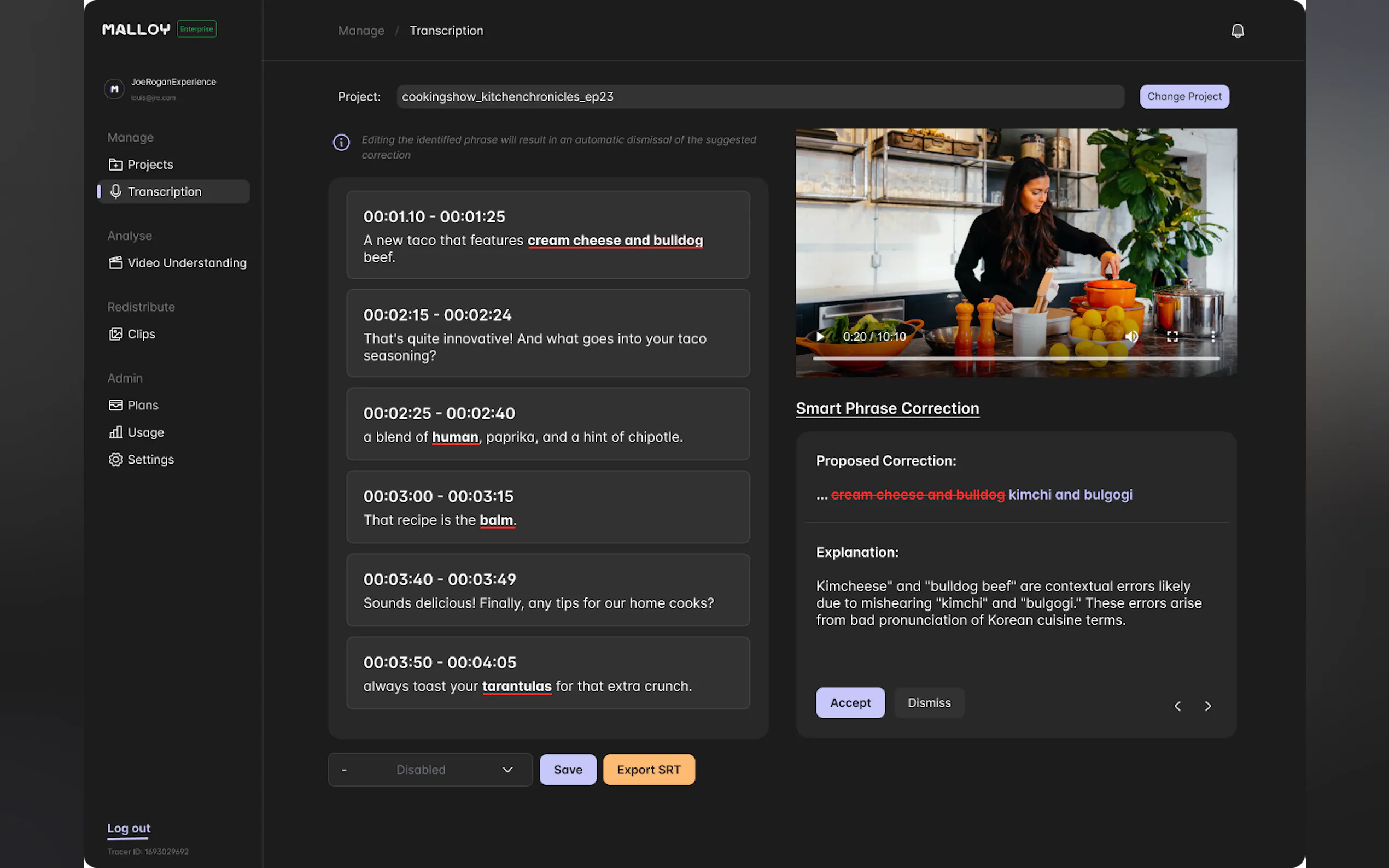The image size is (1389, 868).
Task: Click the Log out link
Action: coord(129,828)
